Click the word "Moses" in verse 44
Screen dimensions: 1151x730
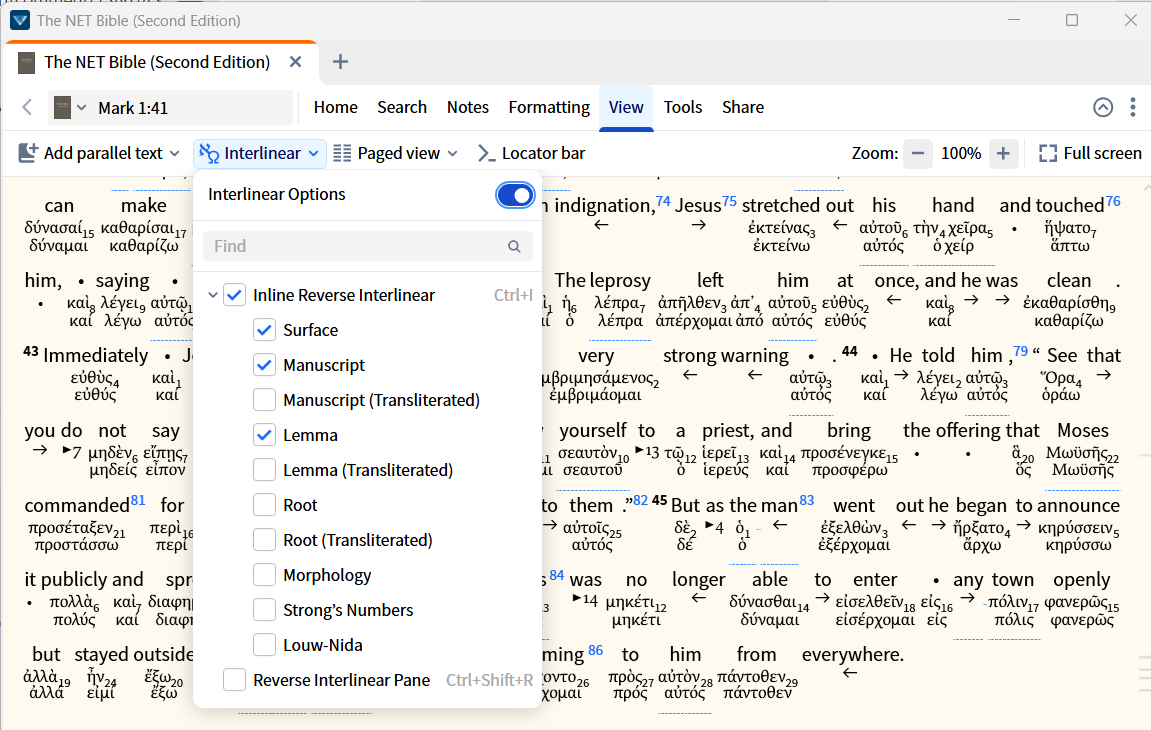tap(1083, 430)
